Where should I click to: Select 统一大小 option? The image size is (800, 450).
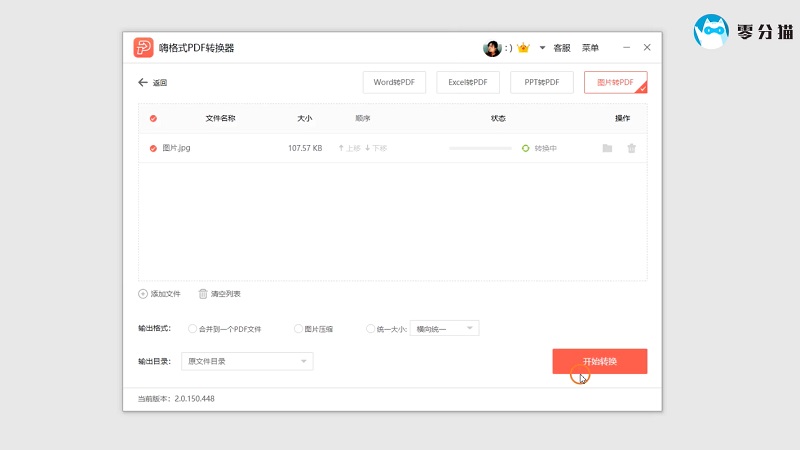coord(386,329)
